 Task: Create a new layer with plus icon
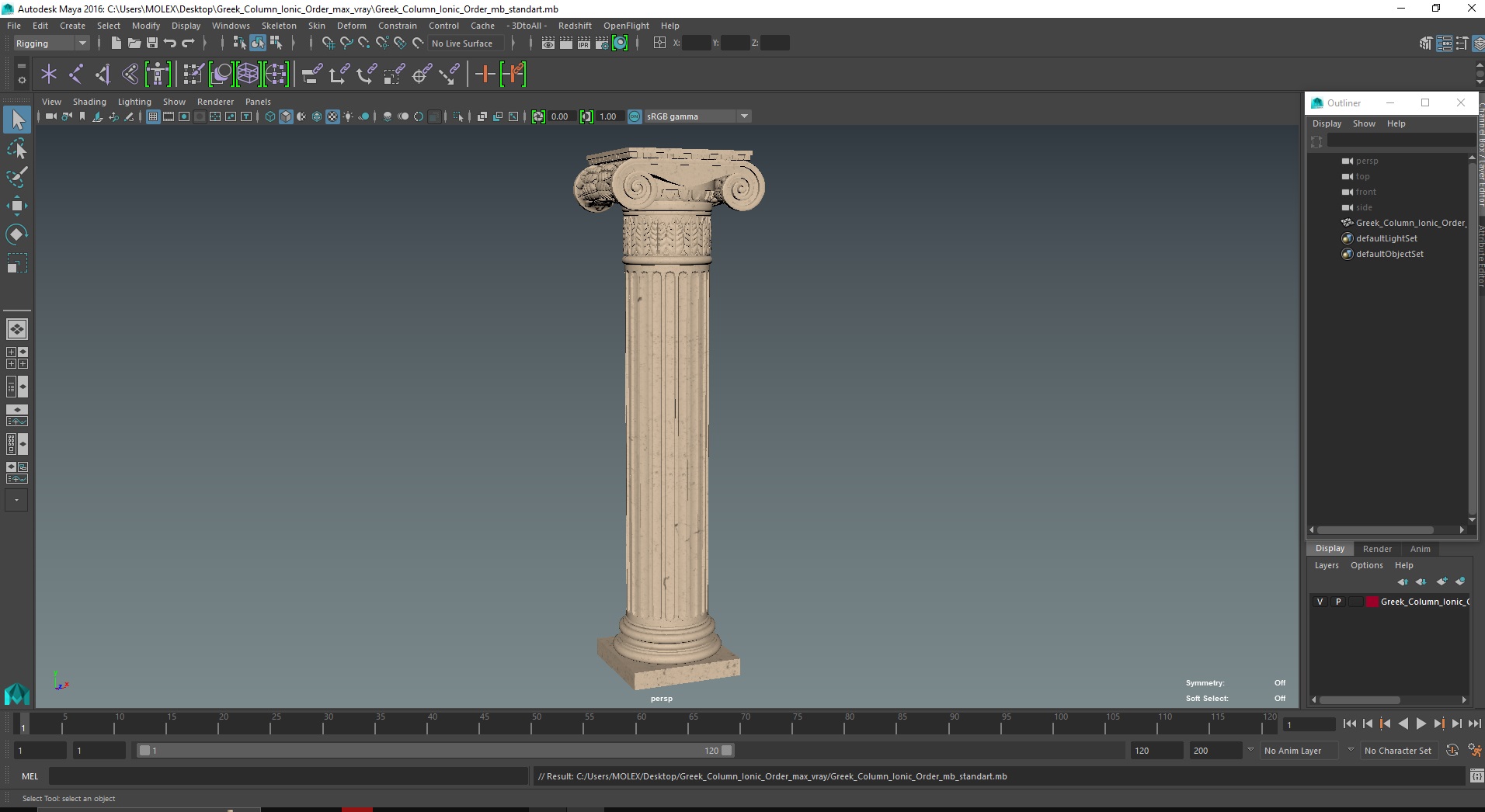point(1442,581)
